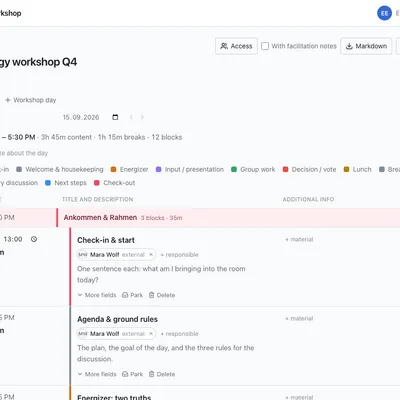Edit the date field 15.09.2026
Viewport: 400px width, 400px height.
pyautogui.click(x=81, y=117)
